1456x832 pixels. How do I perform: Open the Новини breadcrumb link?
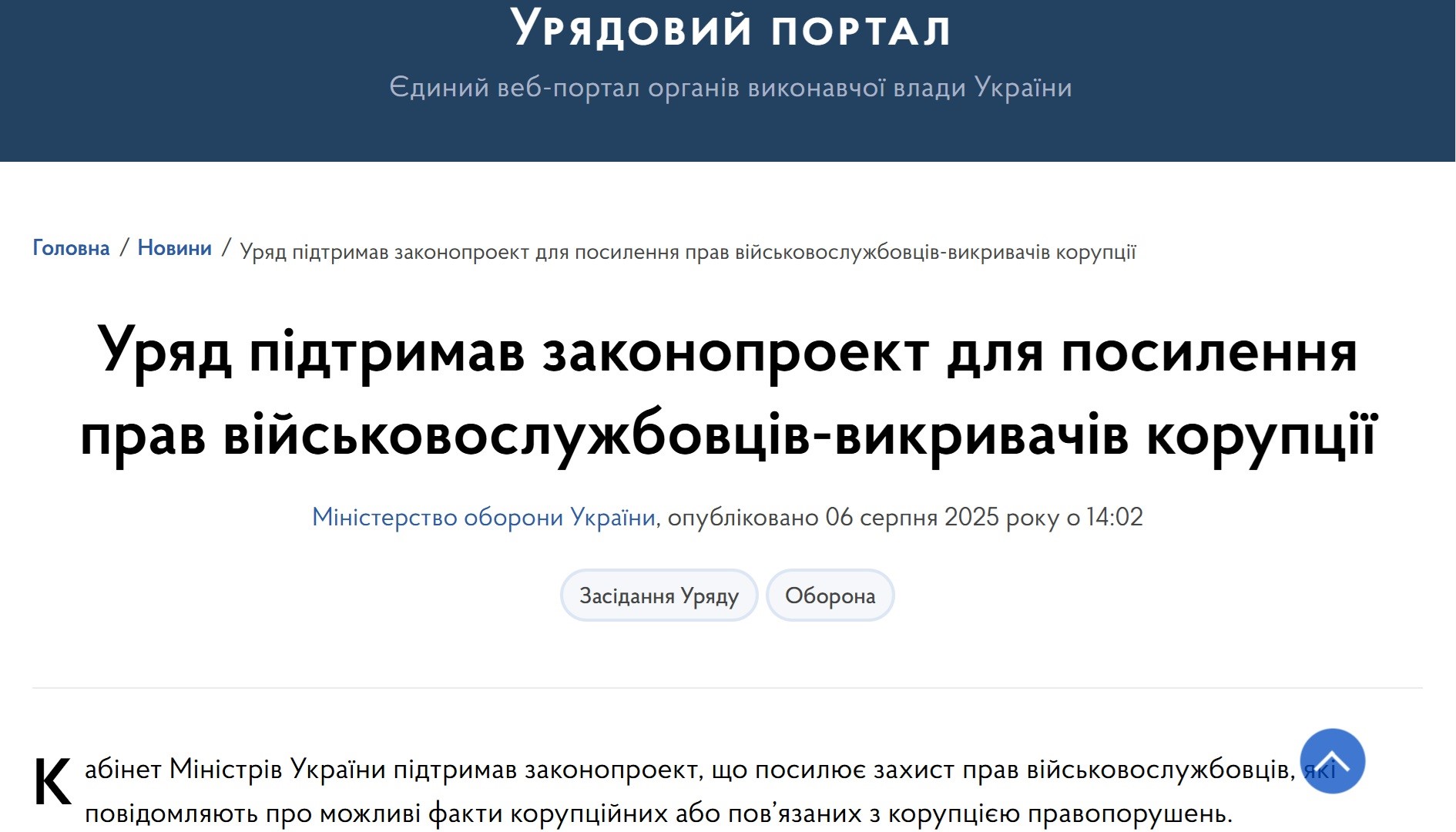(174, 248)
